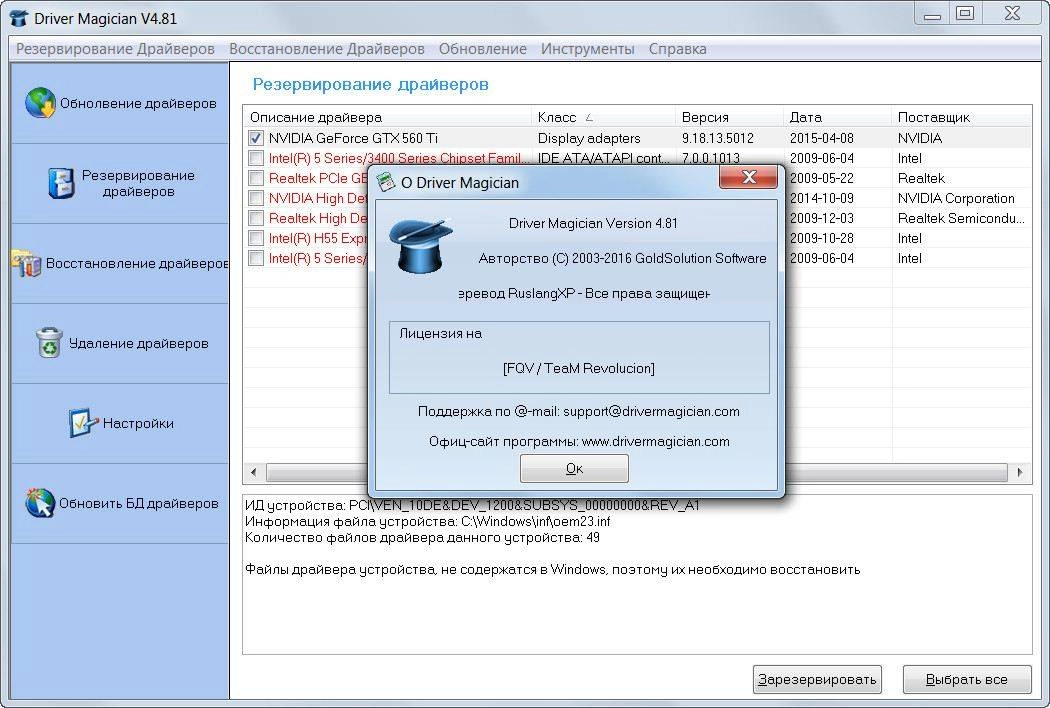Close the О Driver Magician dialog
The image size is (1050, 708).
[x=748, y=177]
